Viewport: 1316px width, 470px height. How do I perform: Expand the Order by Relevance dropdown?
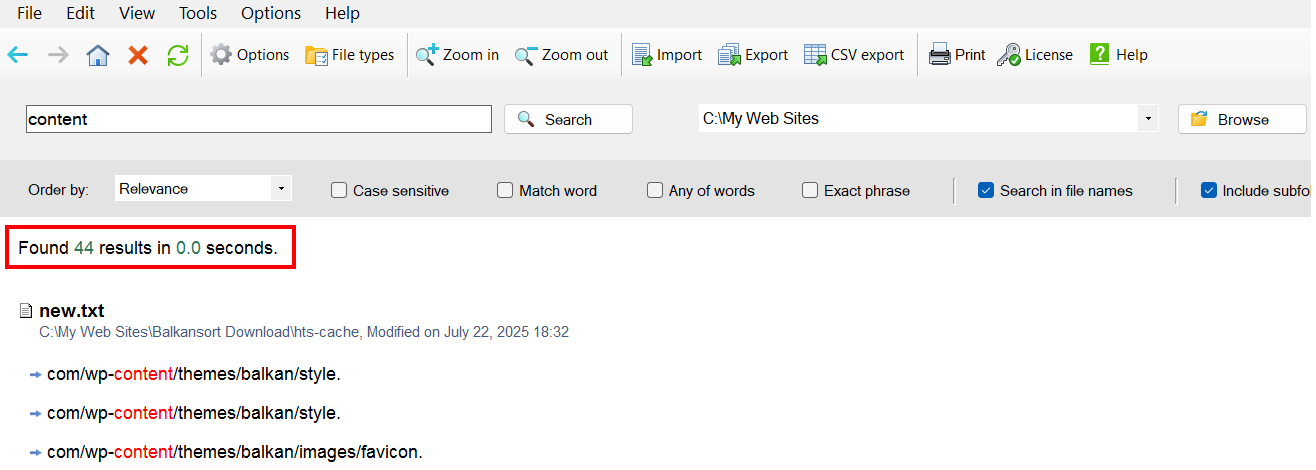203,188
